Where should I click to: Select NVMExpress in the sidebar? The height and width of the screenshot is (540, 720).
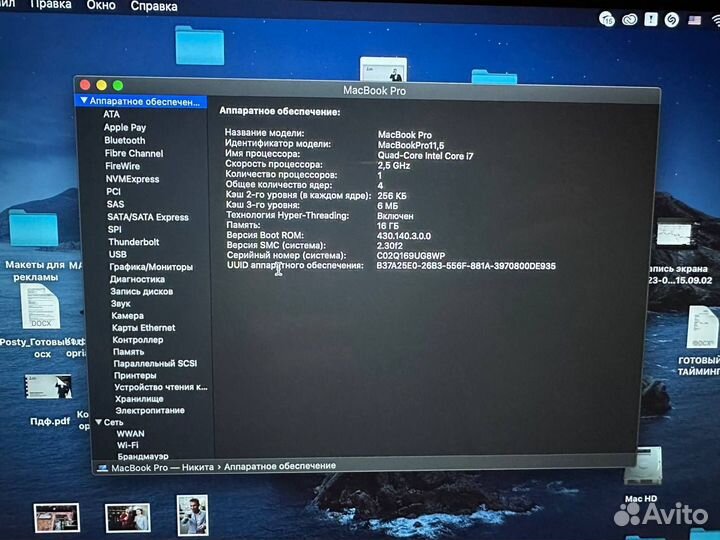coord(132,179)
